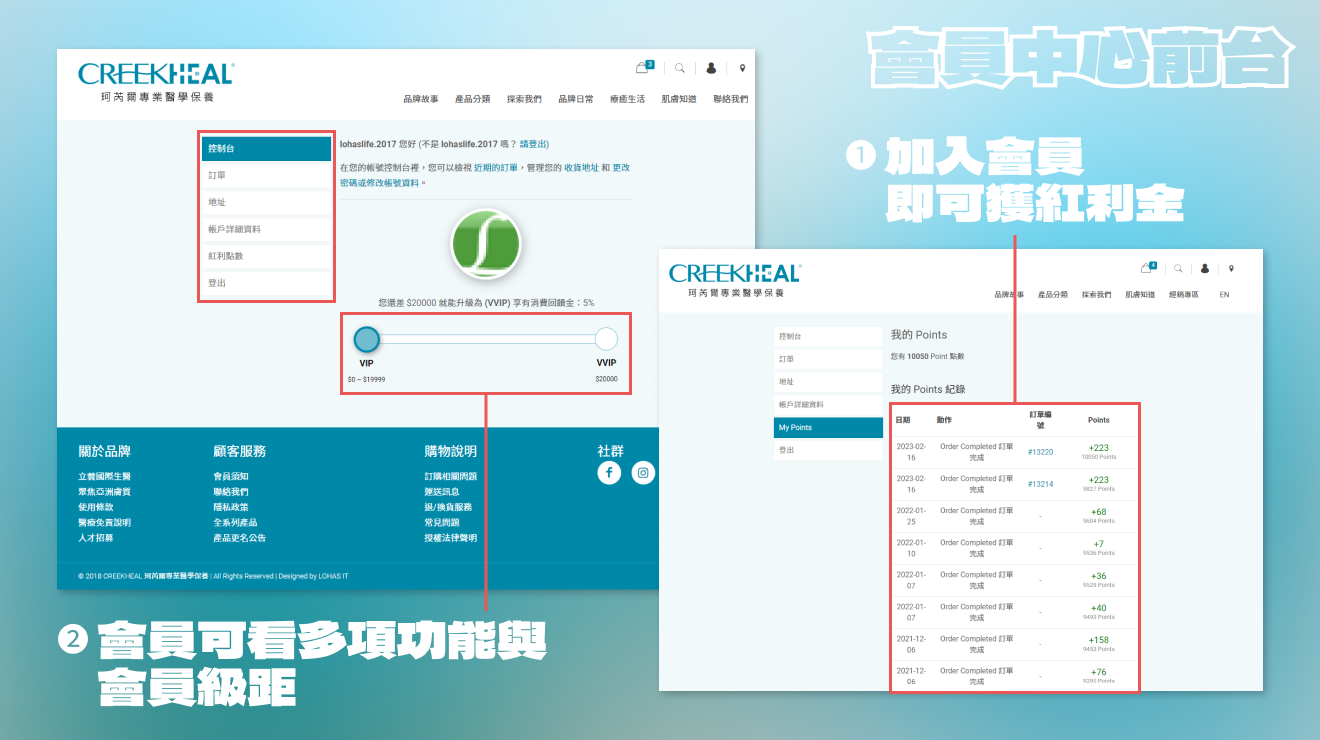The image size is (1320, 740).
Task: Open 授權法律聲明 in the footer
Action: (x=451, y=538)
